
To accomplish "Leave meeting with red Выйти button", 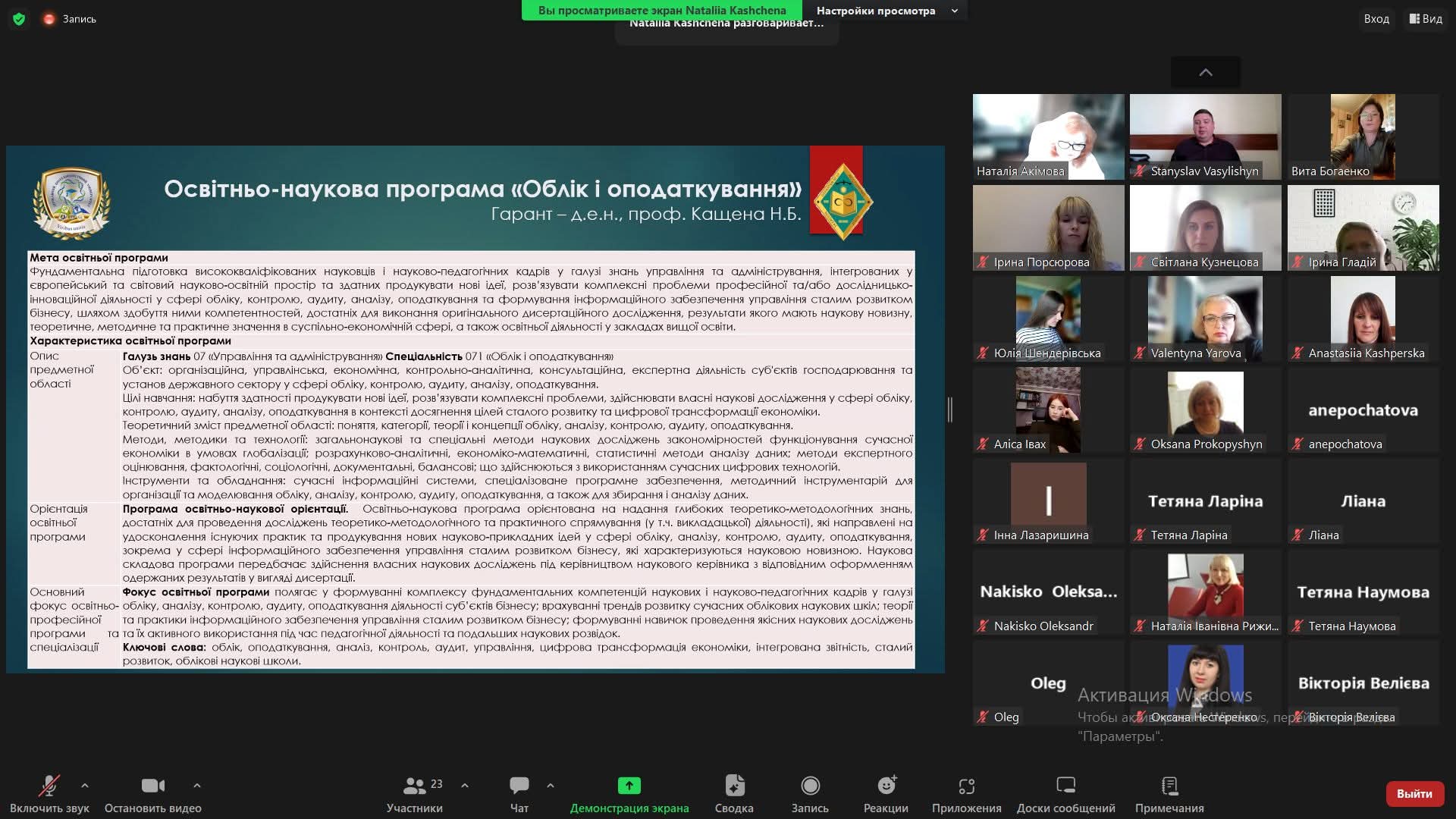I will point(1414,793).
